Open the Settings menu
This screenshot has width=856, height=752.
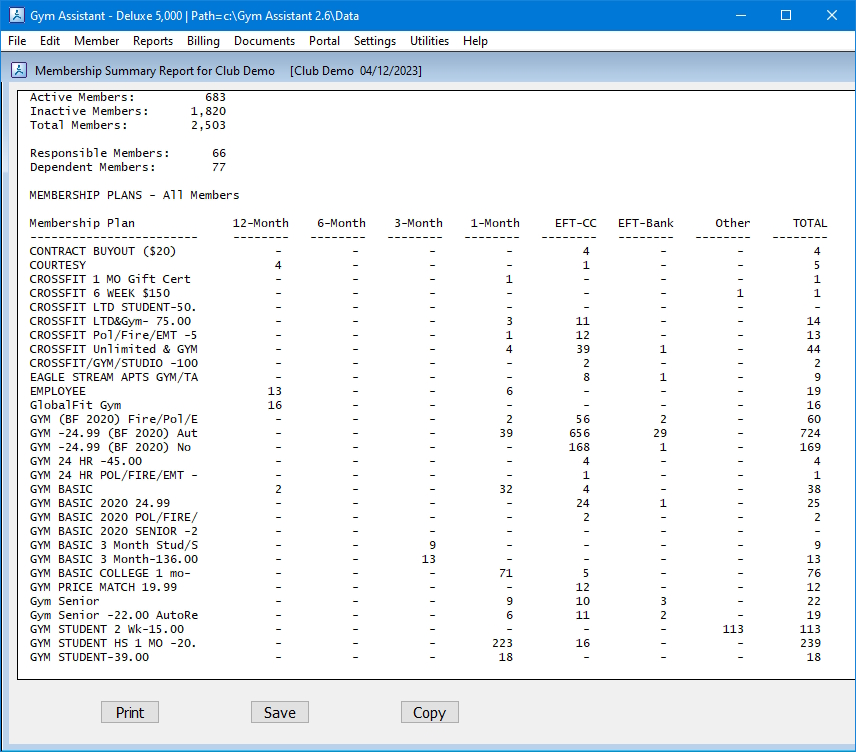[375, 41]
